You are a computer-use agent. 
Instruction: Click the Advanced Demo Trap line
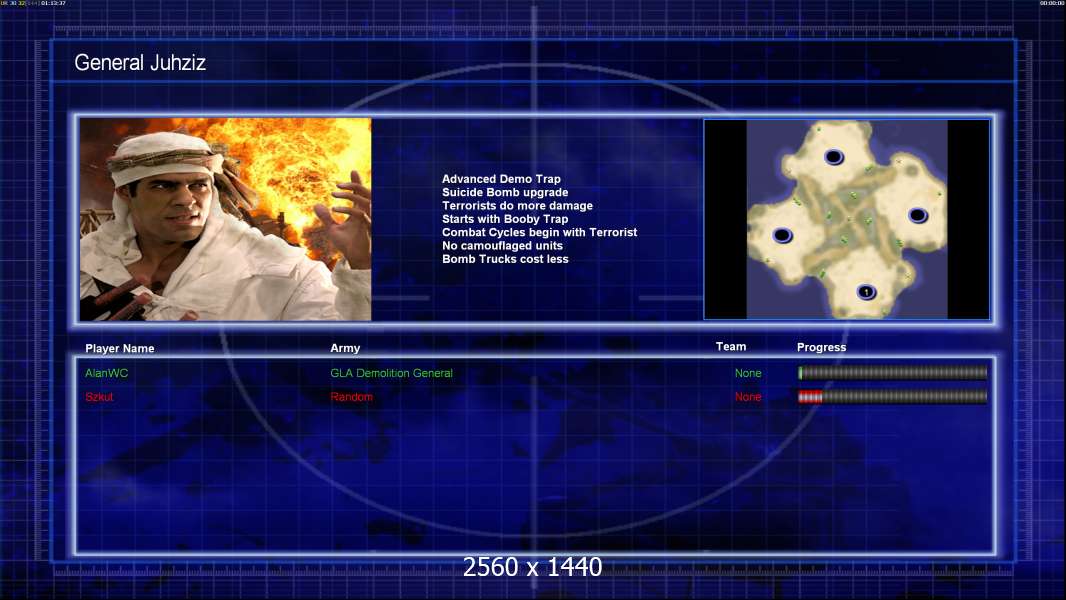pyautogui.click(x=501, y=179)
